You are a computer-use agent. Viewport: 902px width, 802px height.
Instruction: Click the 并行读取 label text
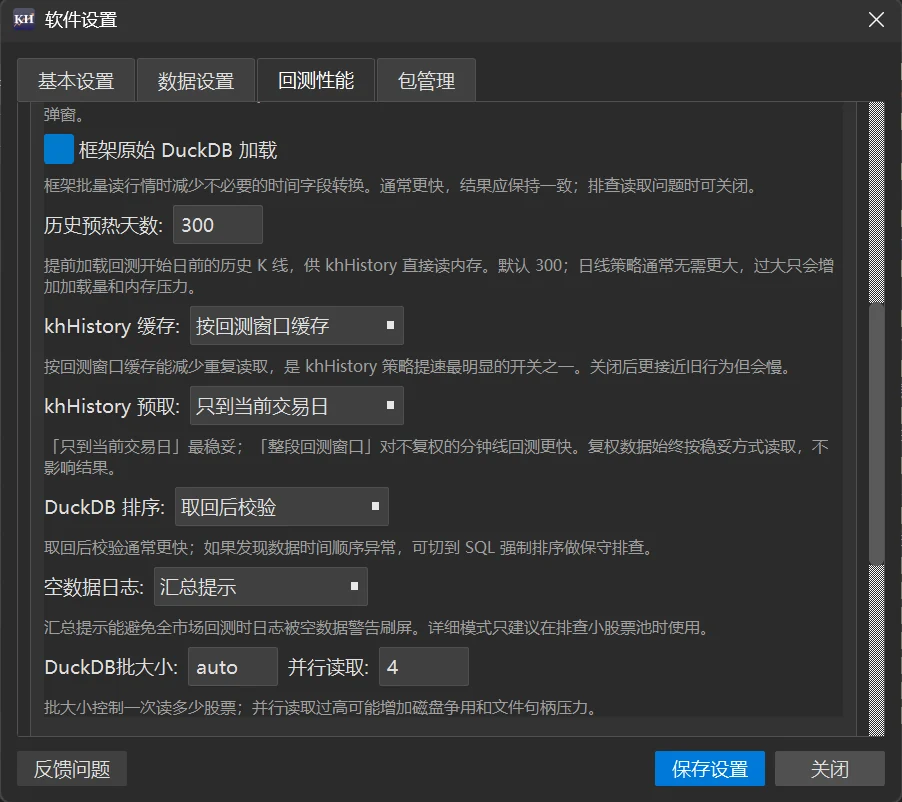pos(328,667)
